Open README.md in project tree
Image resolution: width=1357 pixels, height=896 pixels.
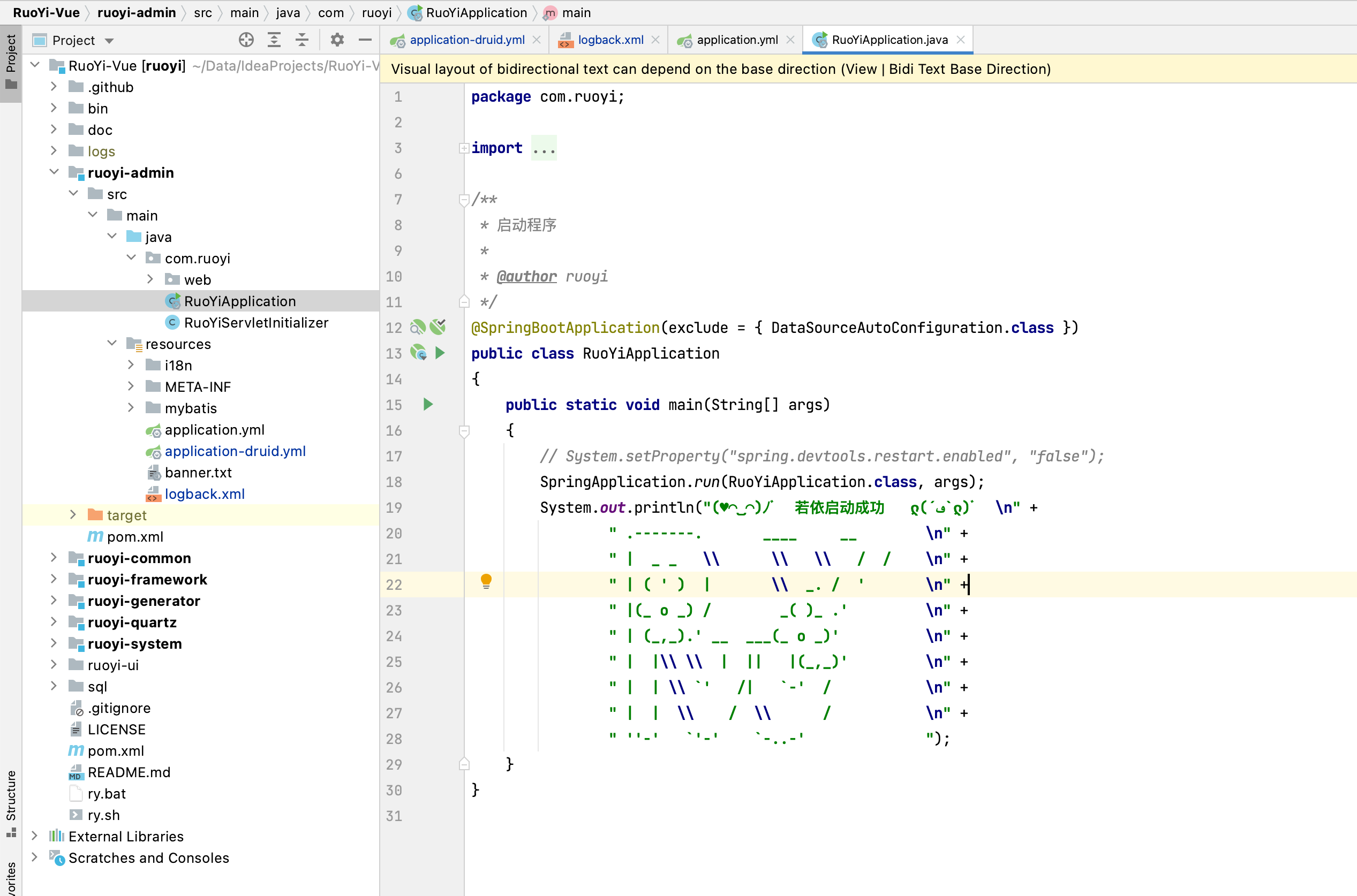point(129,772)
